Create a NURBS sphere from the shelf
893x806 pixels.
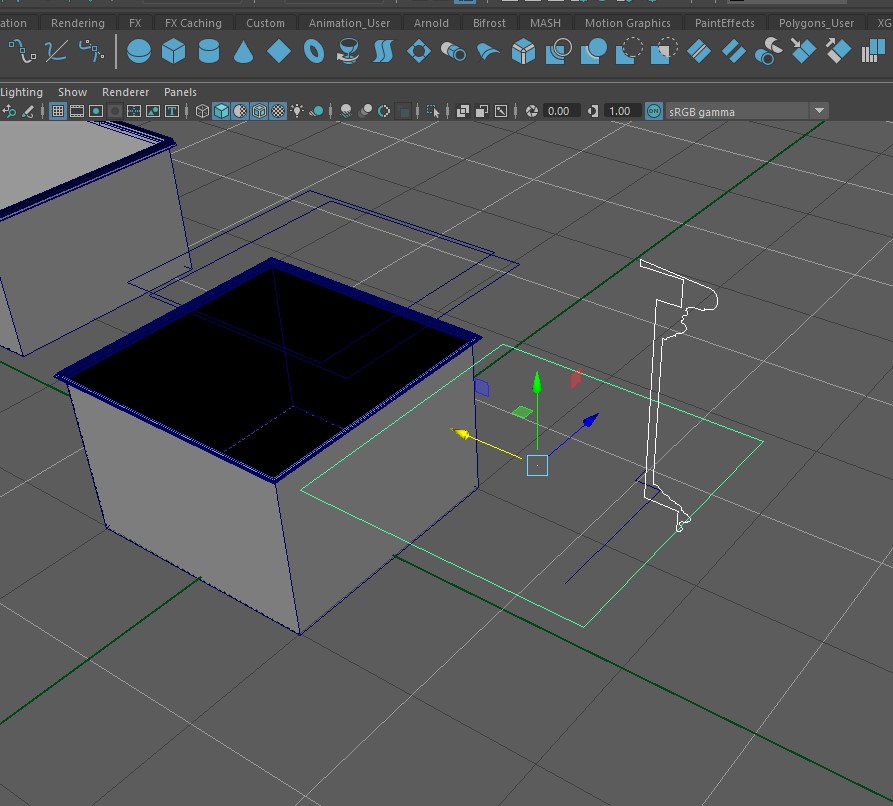tap(138, 51)
